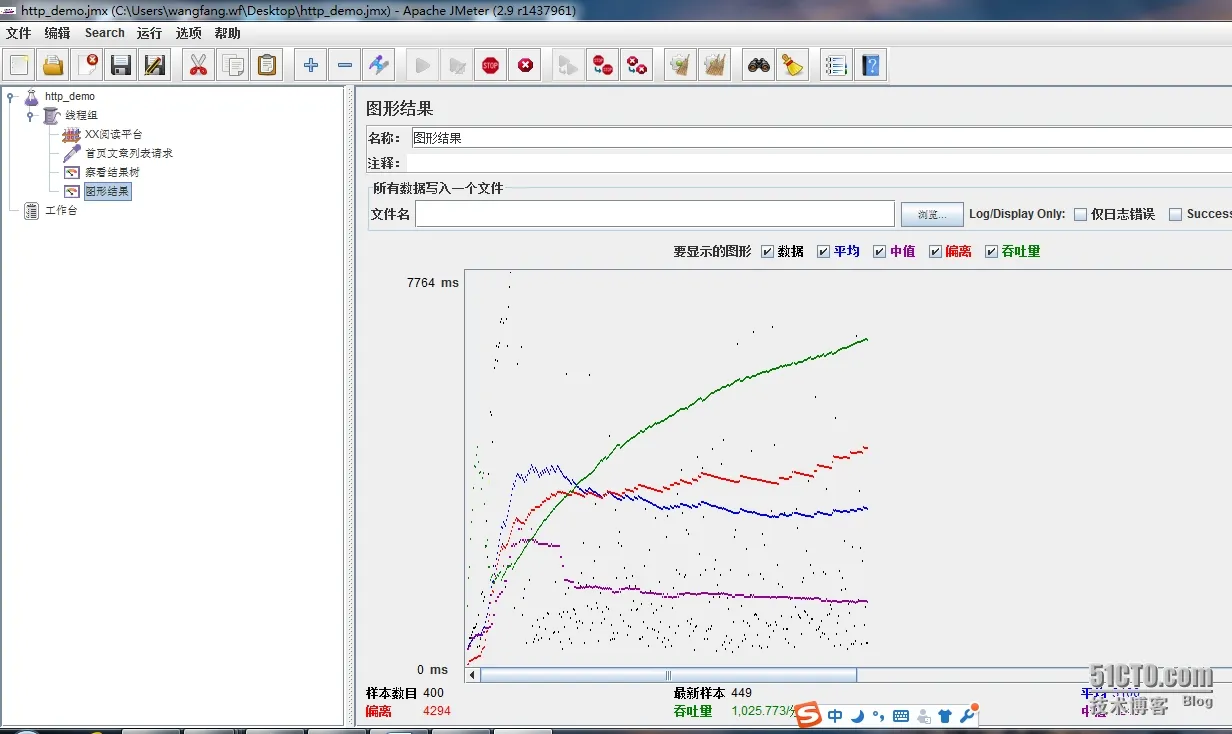Image resolution: width=1232 pixels, height=734 pixels.
Task: Click the 中 Chinese mode icon in IME bar
Action: pos(835,716)
